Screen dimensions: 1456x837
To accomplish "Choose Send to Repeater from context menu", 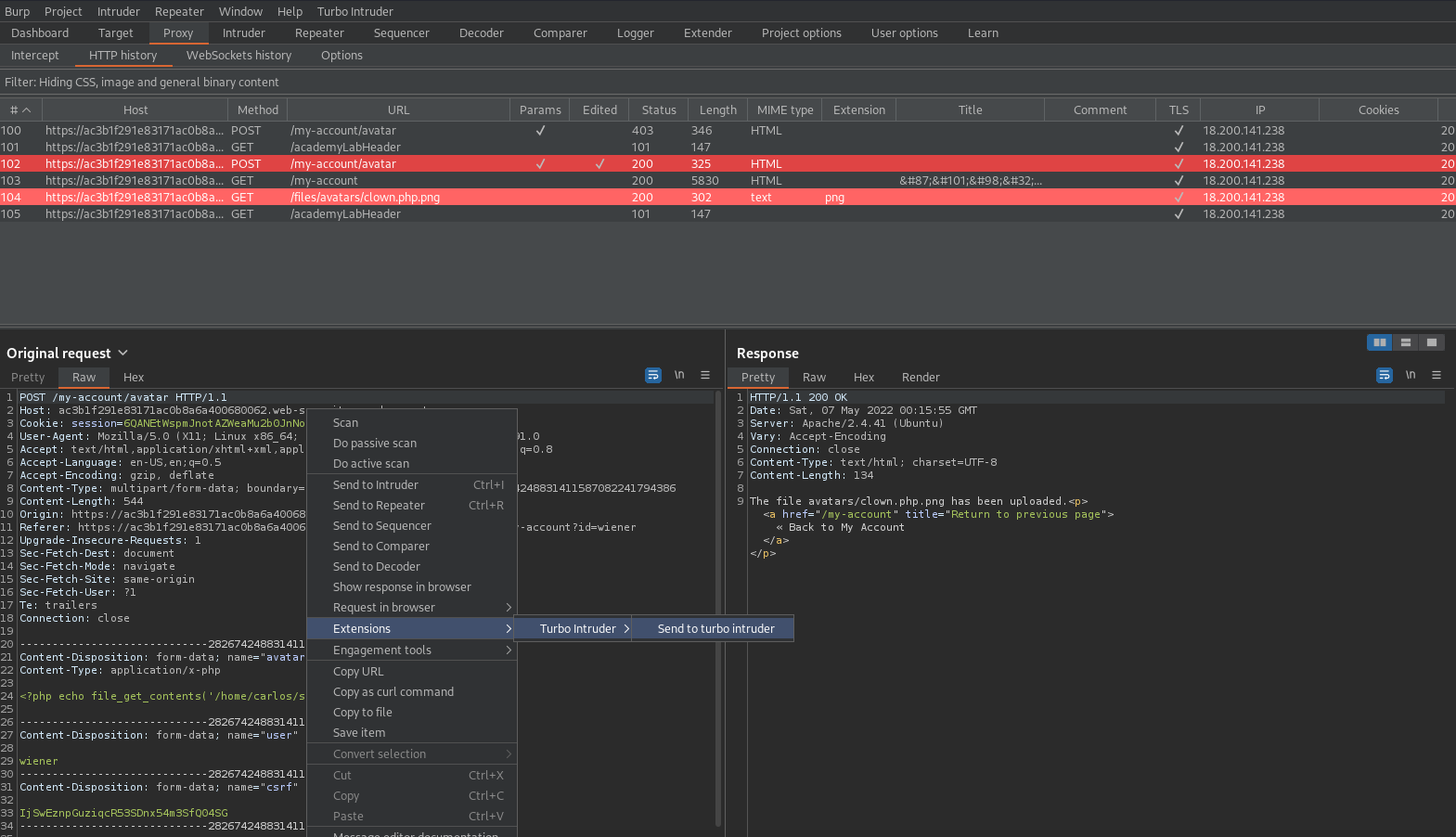I will (x=412, y=506).
